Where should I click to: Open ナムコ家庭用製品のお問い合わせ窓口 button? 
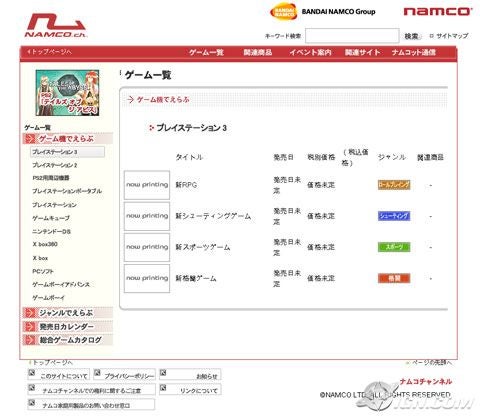click(91, 404)
